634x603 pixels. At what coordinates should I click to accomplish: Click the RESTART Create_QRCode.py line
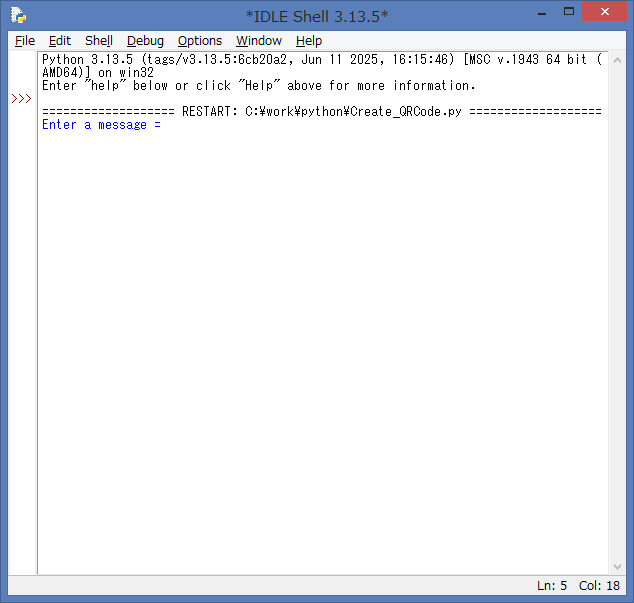[x=322, y=112]
